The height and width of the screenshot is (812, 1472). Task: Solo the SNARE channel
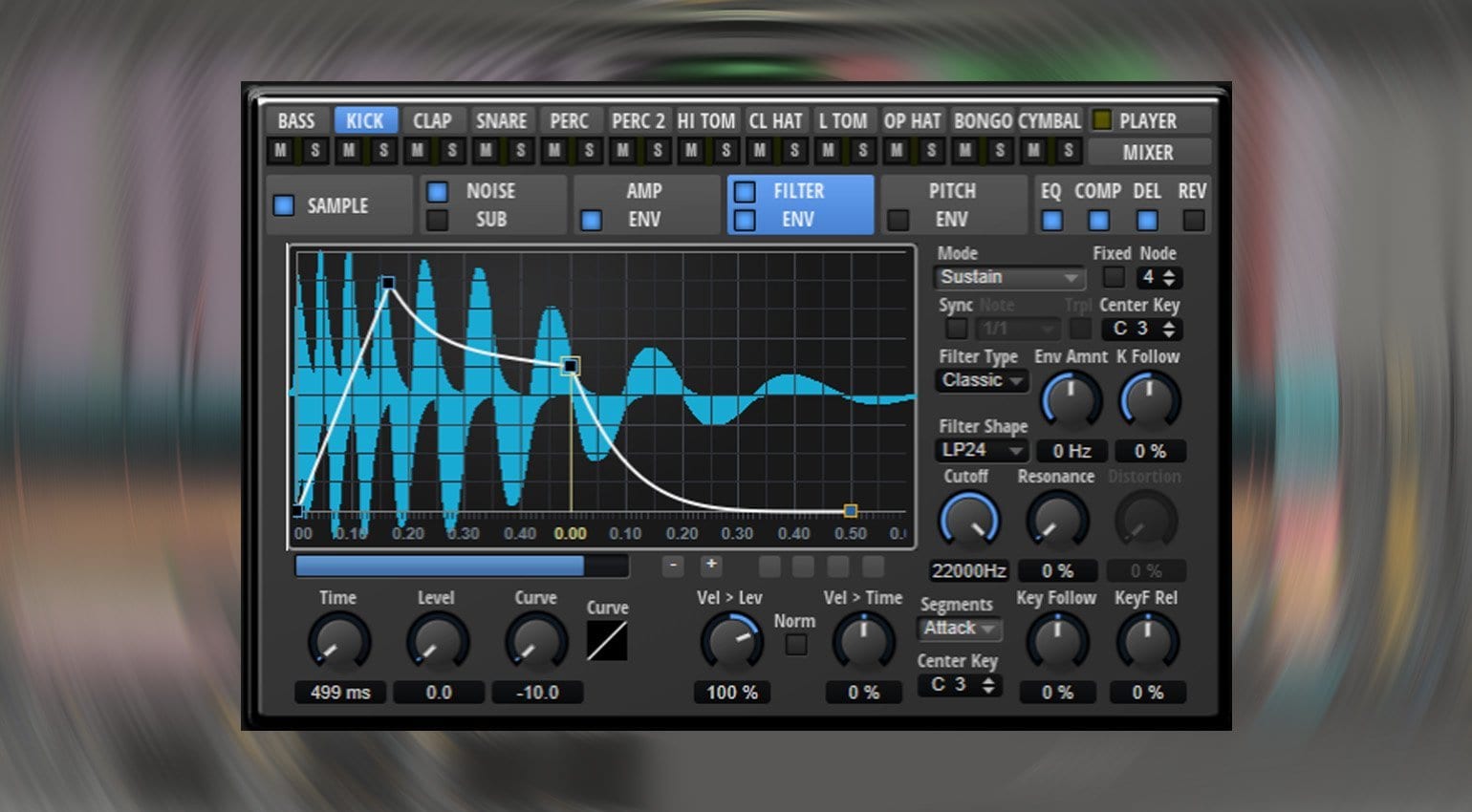click(x=519, y=150)
